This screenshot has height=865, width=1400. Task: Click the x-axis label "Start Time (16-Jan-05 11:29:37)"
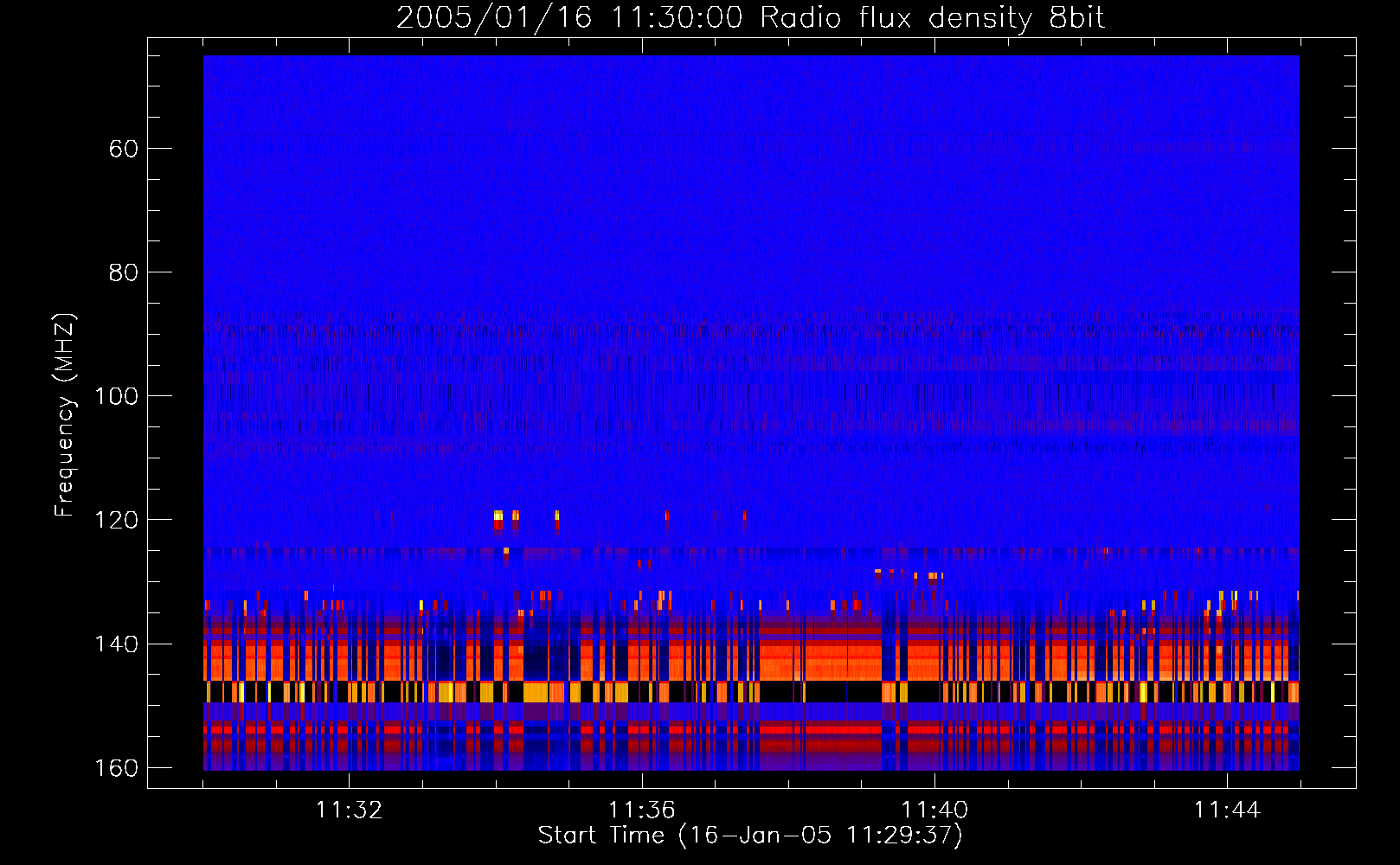(x=750, y=835)
